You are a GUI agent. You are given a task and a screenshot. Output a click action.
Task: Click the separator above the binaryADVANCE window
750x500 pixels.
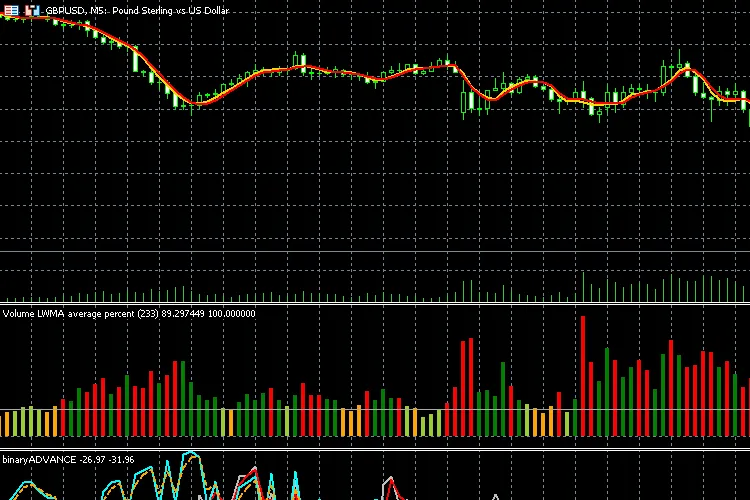click(375, 450)
